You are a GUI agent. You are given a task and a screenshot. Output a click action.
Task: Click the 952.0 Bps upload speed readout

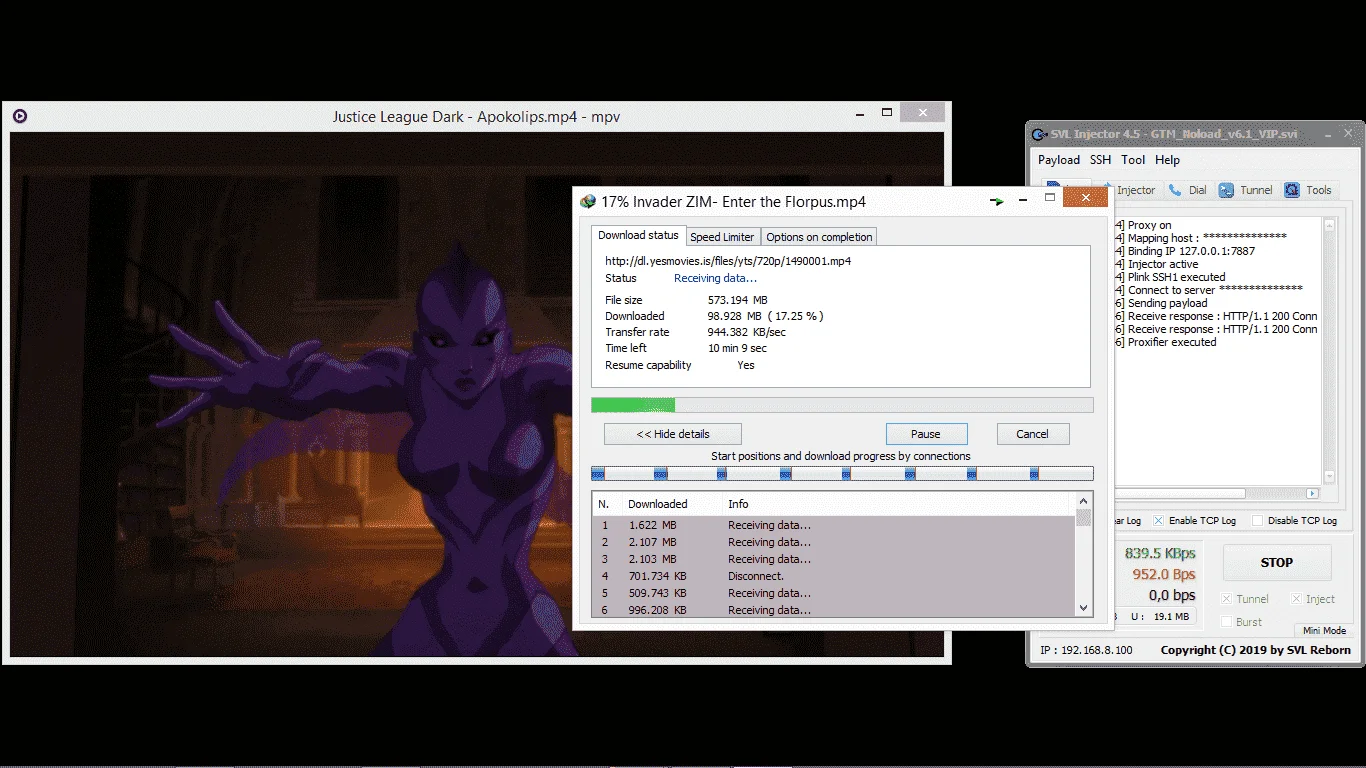coord(1164,574)
